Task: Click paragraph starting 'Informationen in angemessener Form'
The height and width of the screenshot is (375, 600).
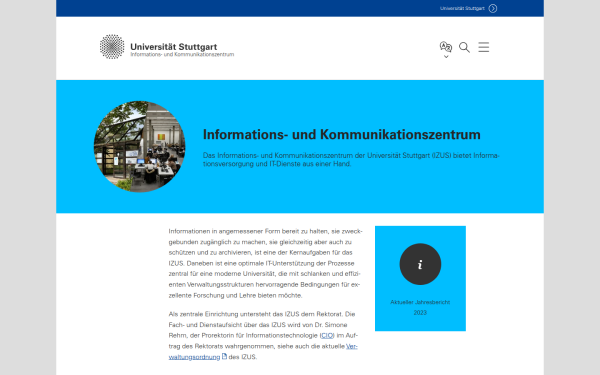Action: pyautogui.click(x=265, y=263)
